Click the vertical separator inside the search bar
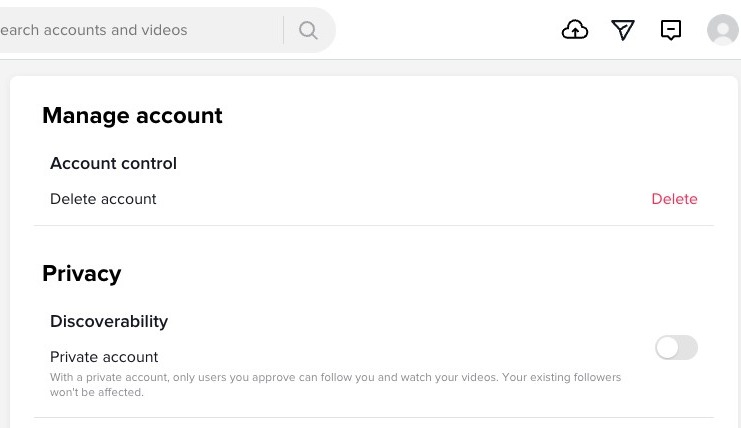The height and width of the screenshot is (428, 741). pos(284,30)
